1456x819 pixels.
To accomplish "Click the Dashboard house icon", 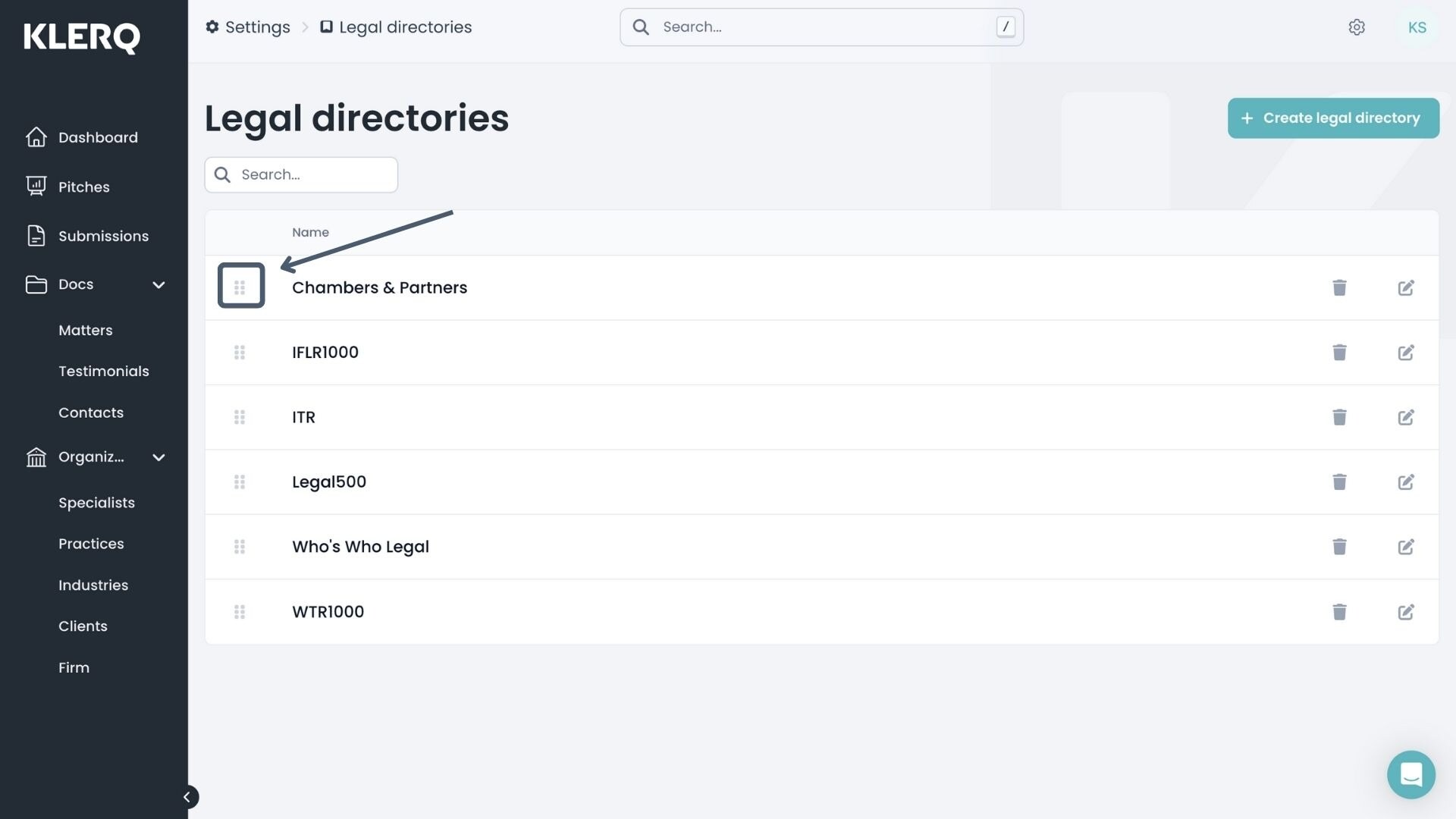I will 36,137.
